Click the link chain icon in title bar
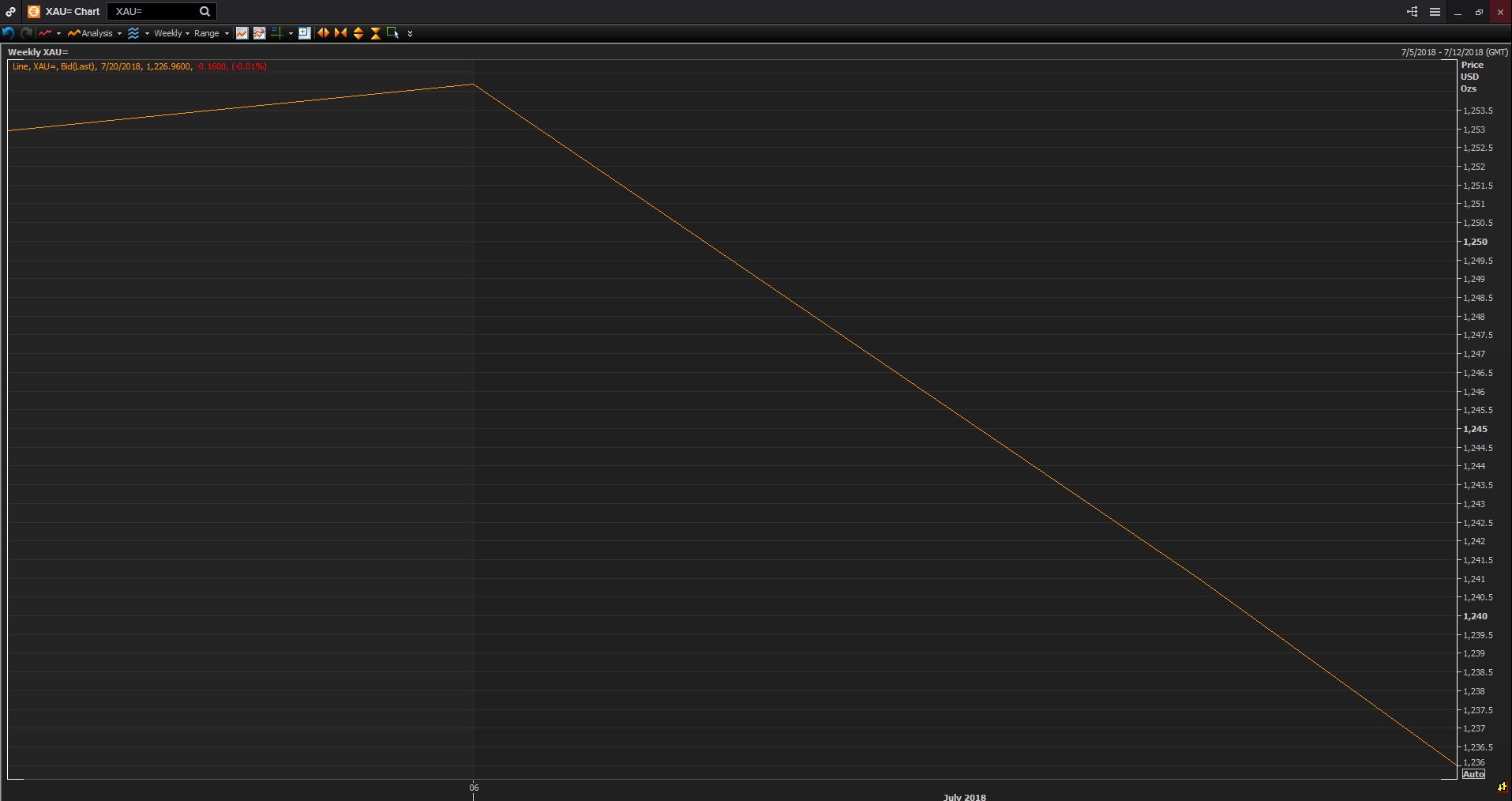This screenshot has width=1512, height=801. (x=10, y=12)
